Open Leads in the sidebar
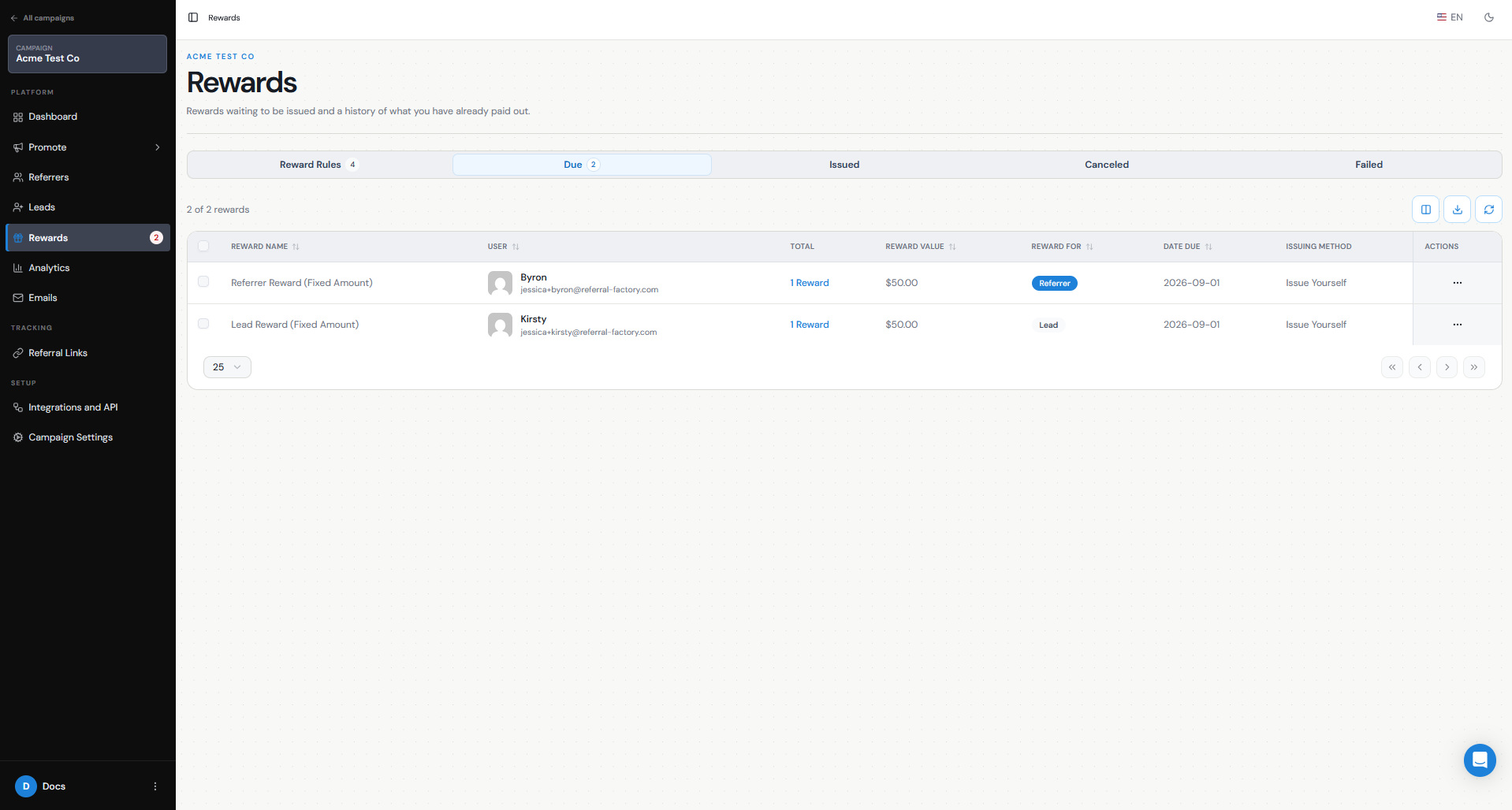The width and height of the screenshot is (1512, 810). [88, 207]
